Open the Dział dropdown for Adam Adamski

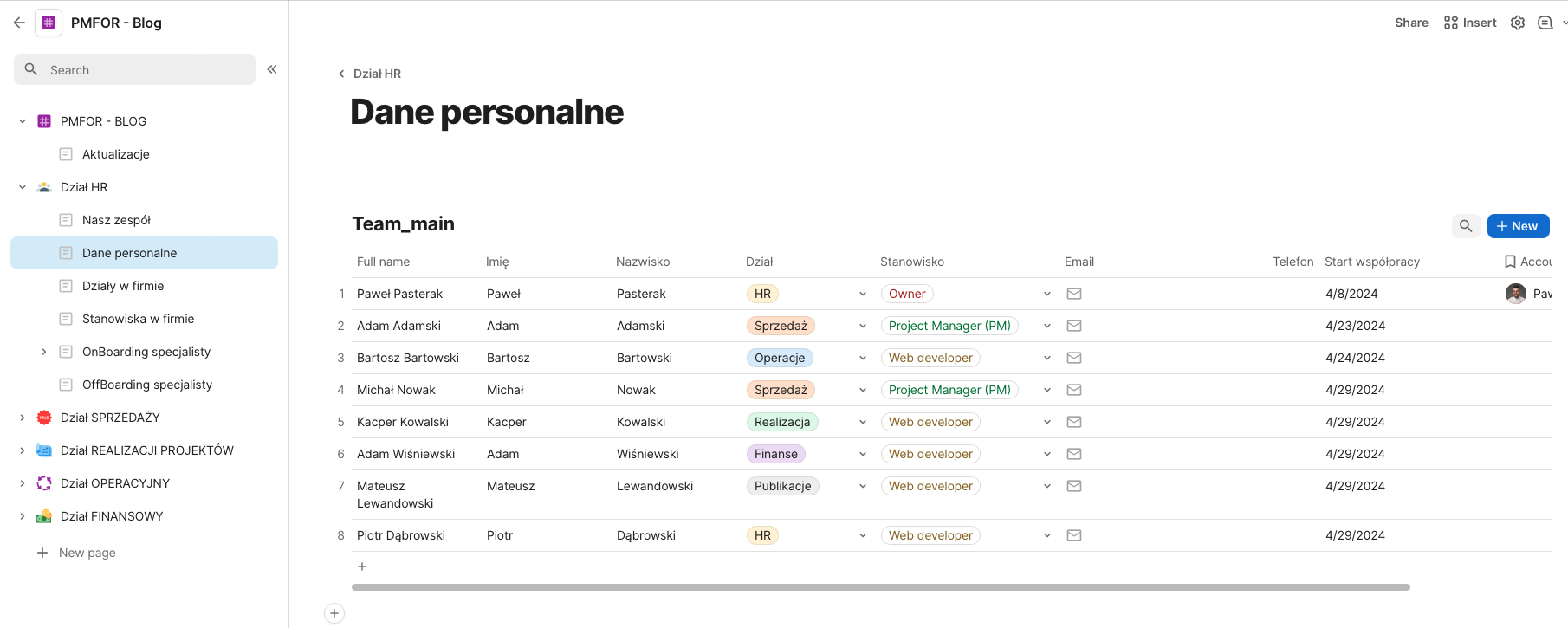tap(863, 326)
